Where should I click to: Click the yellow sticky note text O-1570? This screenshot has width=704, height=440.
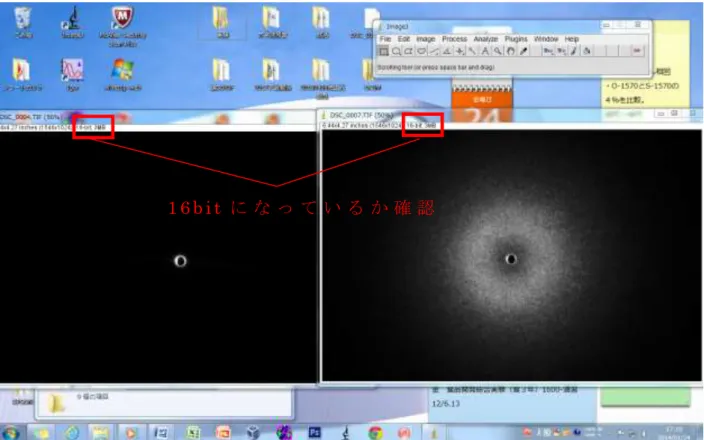point(642,86)
